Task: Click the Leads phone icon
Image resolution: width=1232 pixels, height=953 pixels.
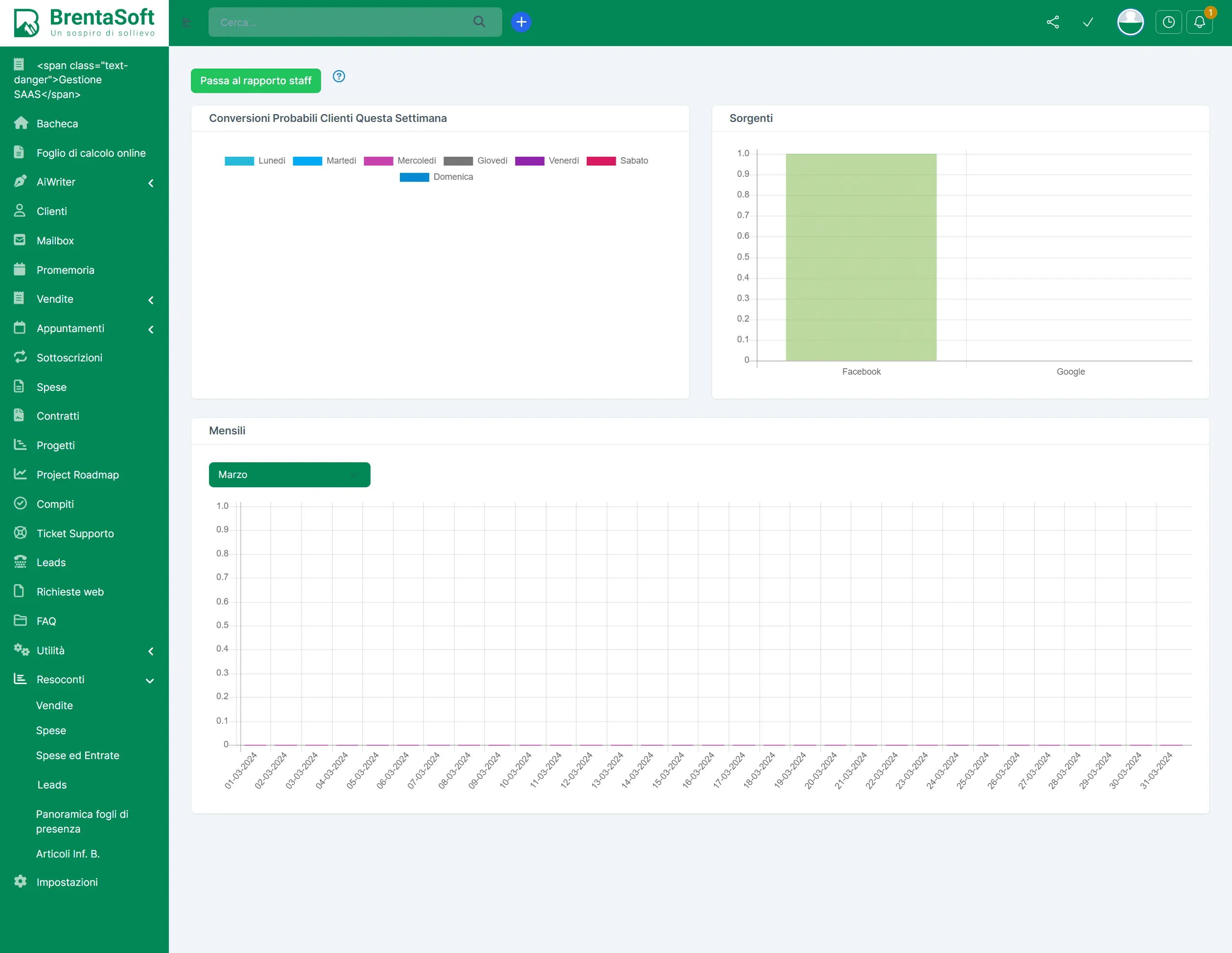Action: (x=20, y=561)
